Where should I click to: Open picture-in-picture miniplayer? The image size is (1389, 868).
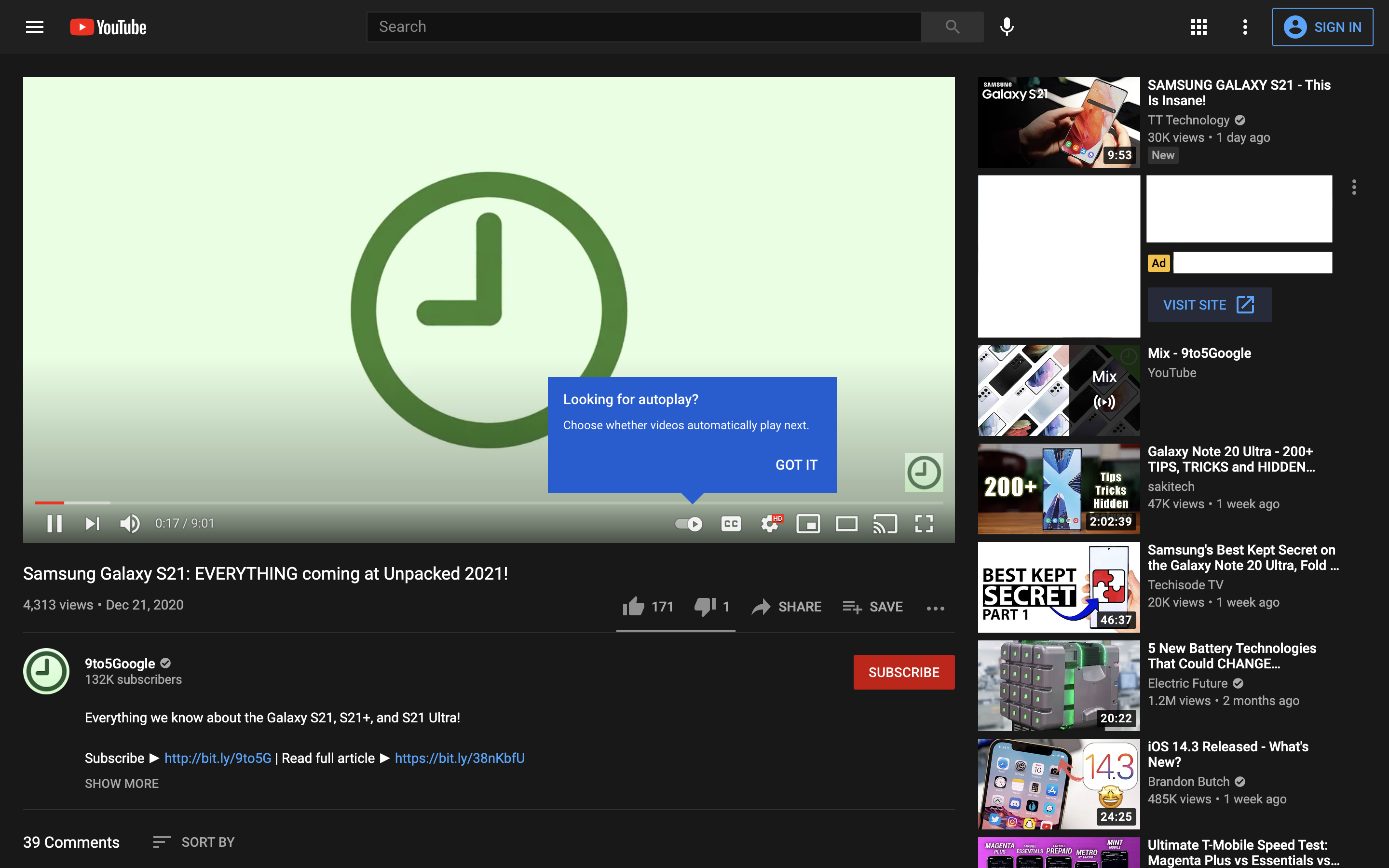coord(807,524)
